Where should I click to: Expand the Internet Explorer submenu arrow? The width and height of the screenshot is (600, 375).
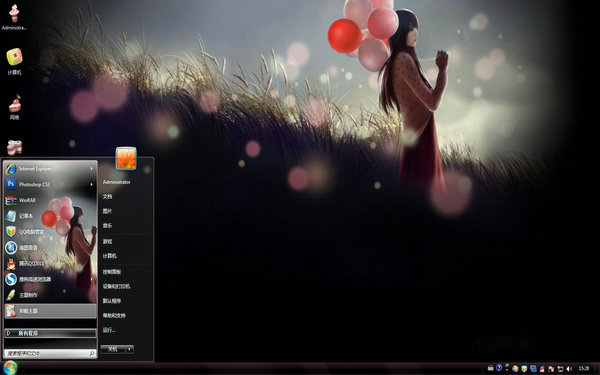click(91, 168)
